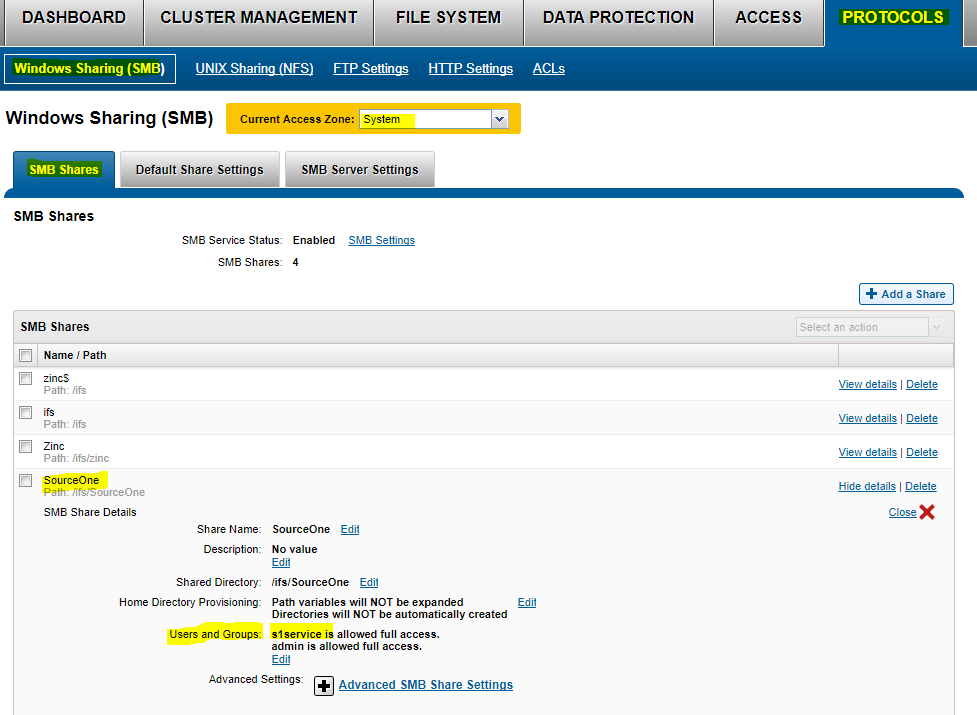Open UNIX Sharing (NFS) settings
Viewport: 977px width, 715px height.
pos(254,68)
